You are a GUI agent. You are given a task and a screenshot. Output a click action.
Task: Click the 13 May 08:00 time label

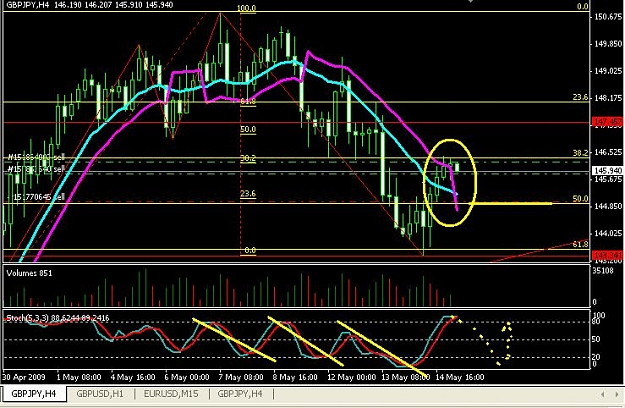pyautogui.click(x=406, y=377)
